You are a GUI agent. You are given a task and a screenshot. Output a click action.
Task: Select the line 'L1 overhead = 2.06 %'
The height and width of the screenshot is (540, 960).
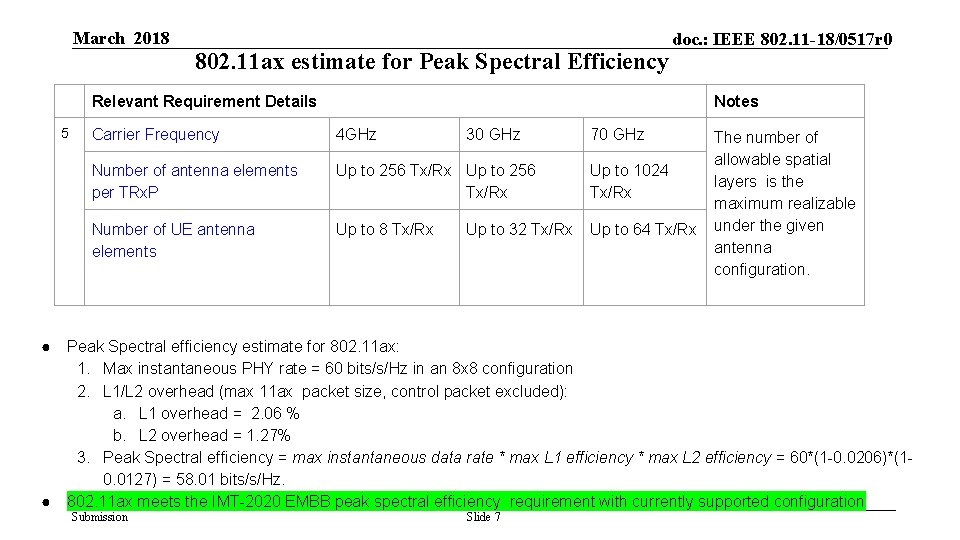(219, 414)
